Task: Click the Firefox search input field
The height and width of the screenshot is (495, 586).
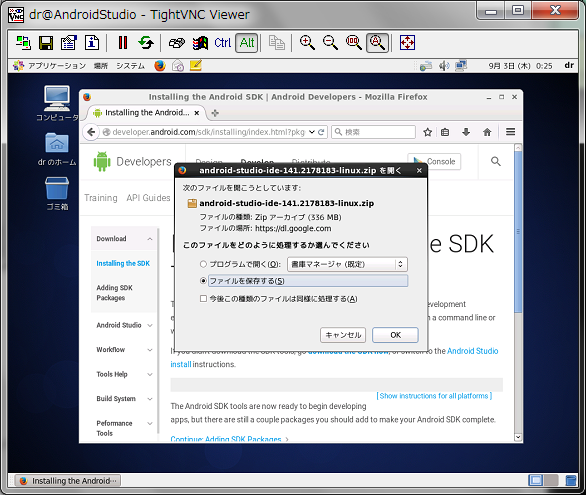Action: coord(374,132)
